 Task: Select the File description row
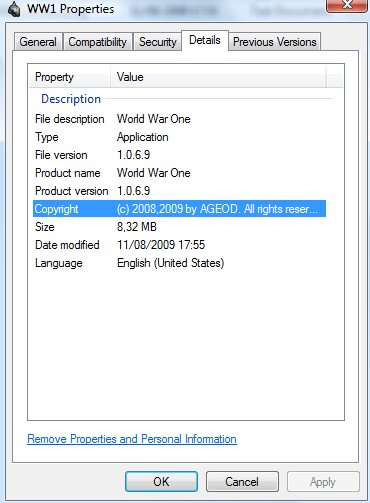coord(179,119)
